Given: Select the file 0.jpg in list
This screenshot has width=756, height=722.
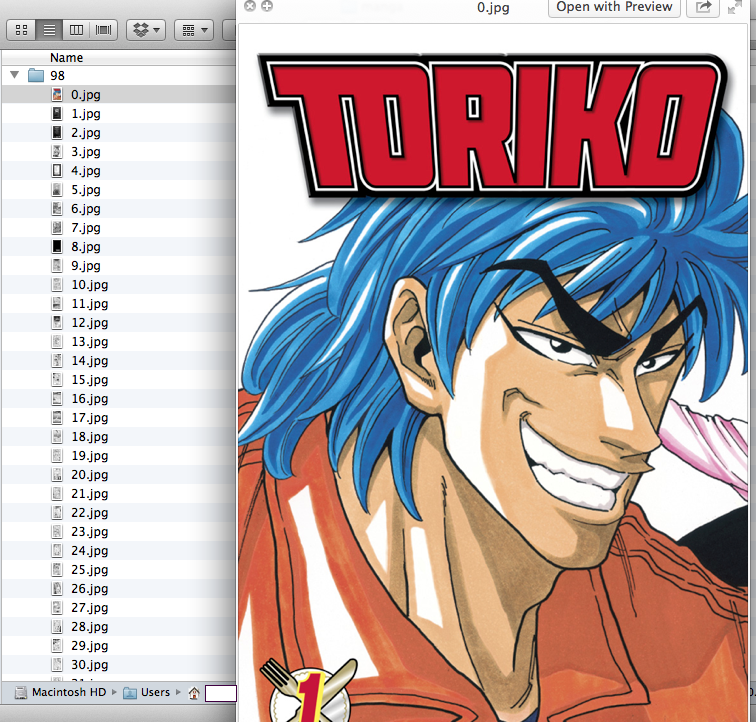Looking at the screenshot, I should point(85,95).
